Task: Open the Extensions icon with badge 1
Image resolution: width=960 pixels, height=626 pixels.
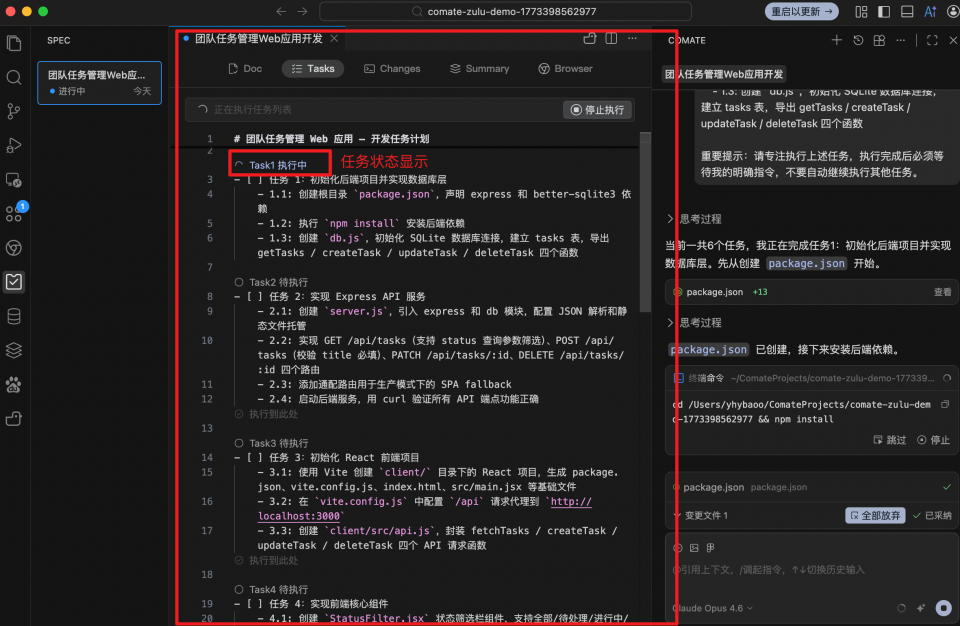Action: click(13, 213)
